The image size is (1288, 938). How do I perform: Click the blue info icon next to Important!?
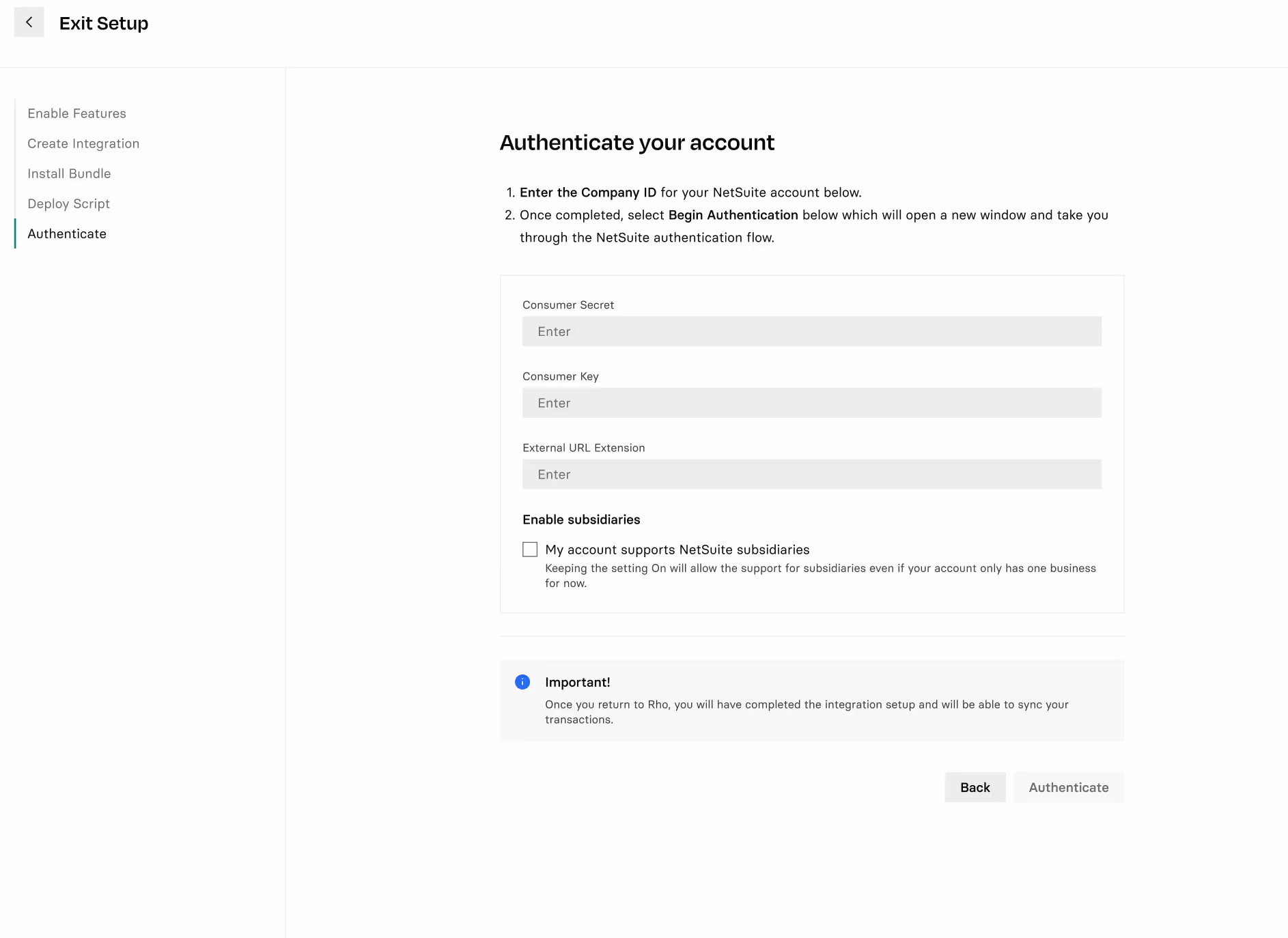pyautogui.click(x=522, y=682)
